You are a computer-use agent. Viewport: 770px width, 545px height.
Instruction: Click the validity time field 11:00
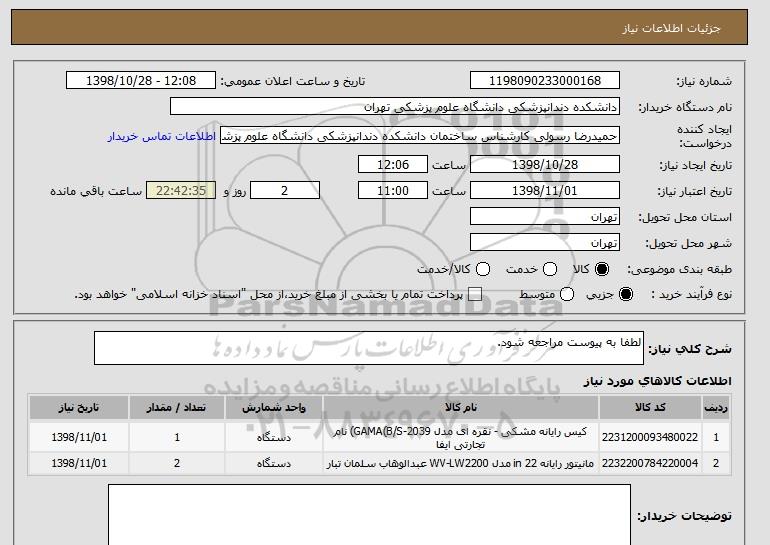[x=393, y=191]
